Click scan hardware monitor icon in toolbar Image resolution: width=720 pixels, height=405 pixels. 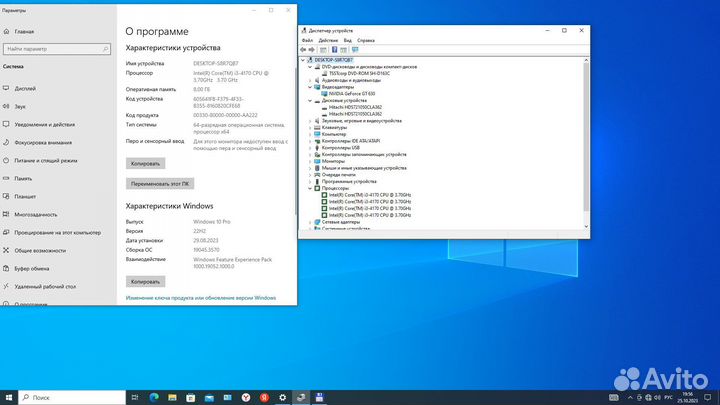[x=355, y=50]
